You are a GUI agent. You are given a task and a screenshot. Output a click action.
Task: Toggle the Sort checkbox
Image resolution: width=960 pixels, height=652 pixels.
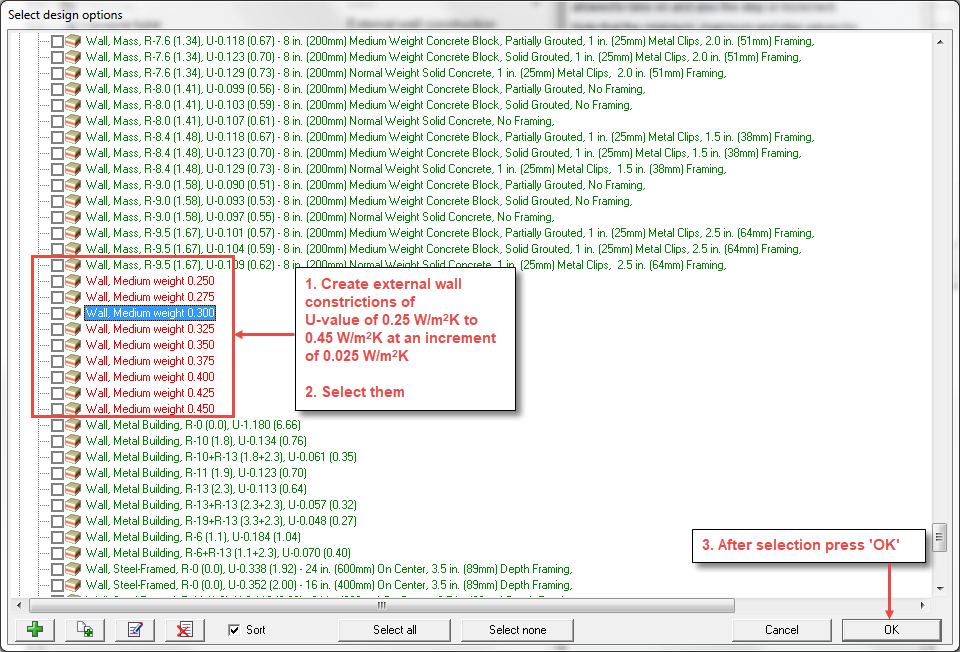point(234,630)
